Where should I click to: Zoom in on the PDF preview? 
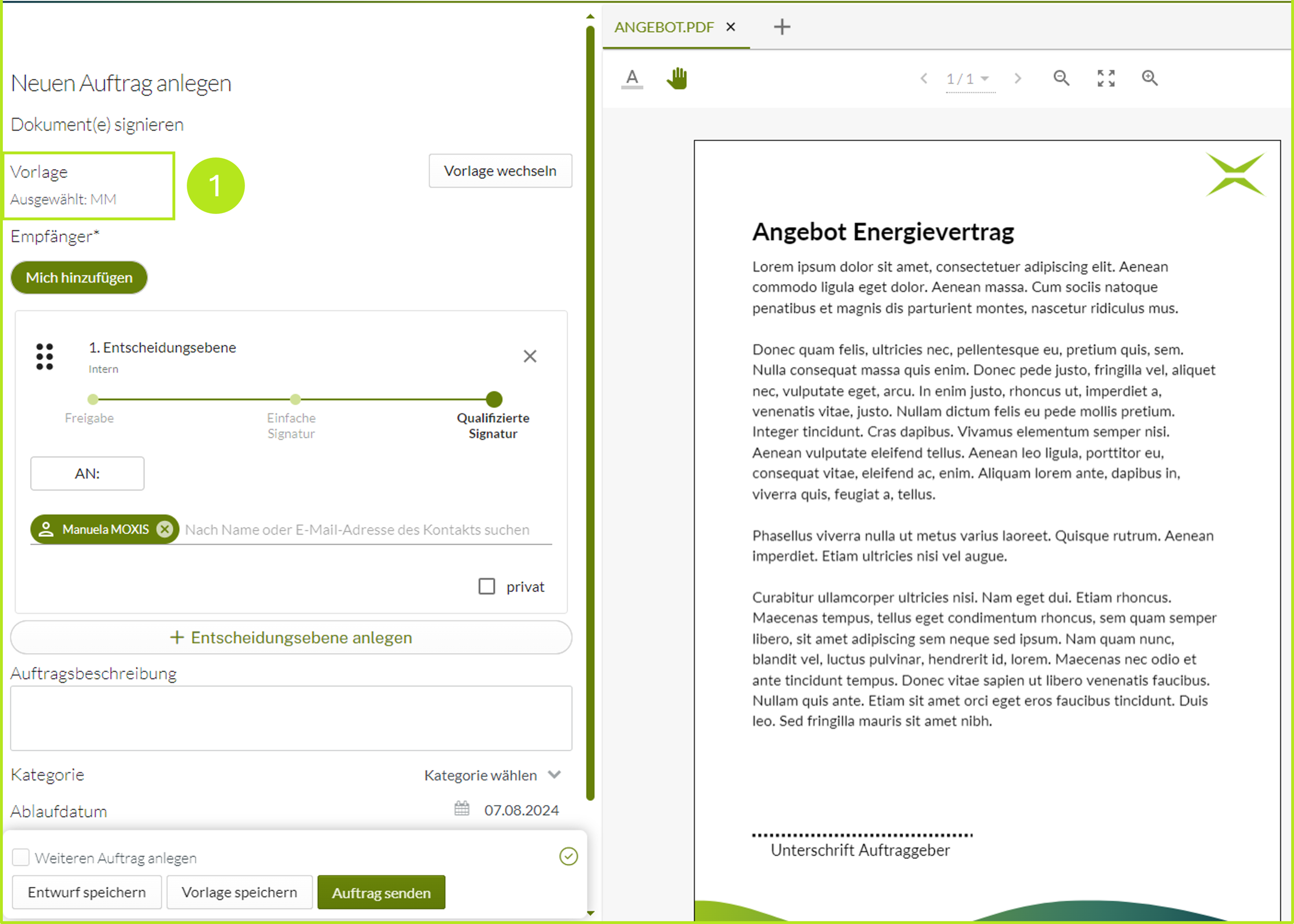(1150, 78)
